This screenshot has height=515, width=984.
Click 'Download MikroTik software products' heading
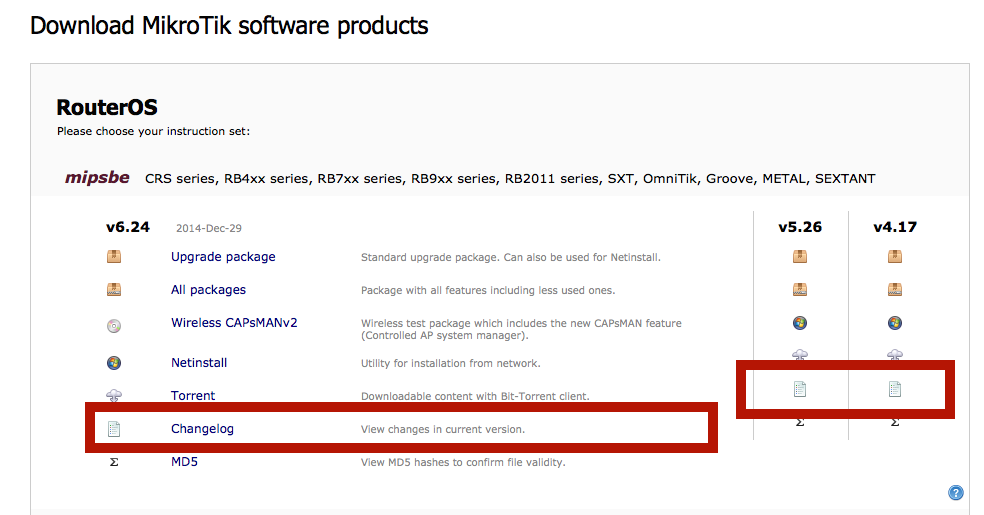pos(229,26)
